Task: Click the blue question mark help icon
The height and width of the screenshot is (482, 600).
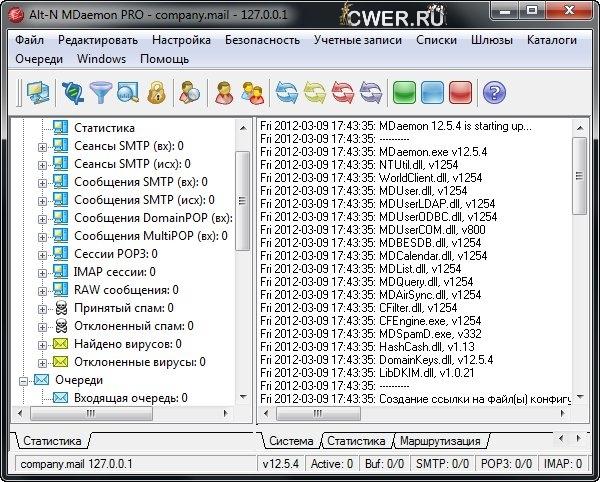Action: tap(492, 94)
